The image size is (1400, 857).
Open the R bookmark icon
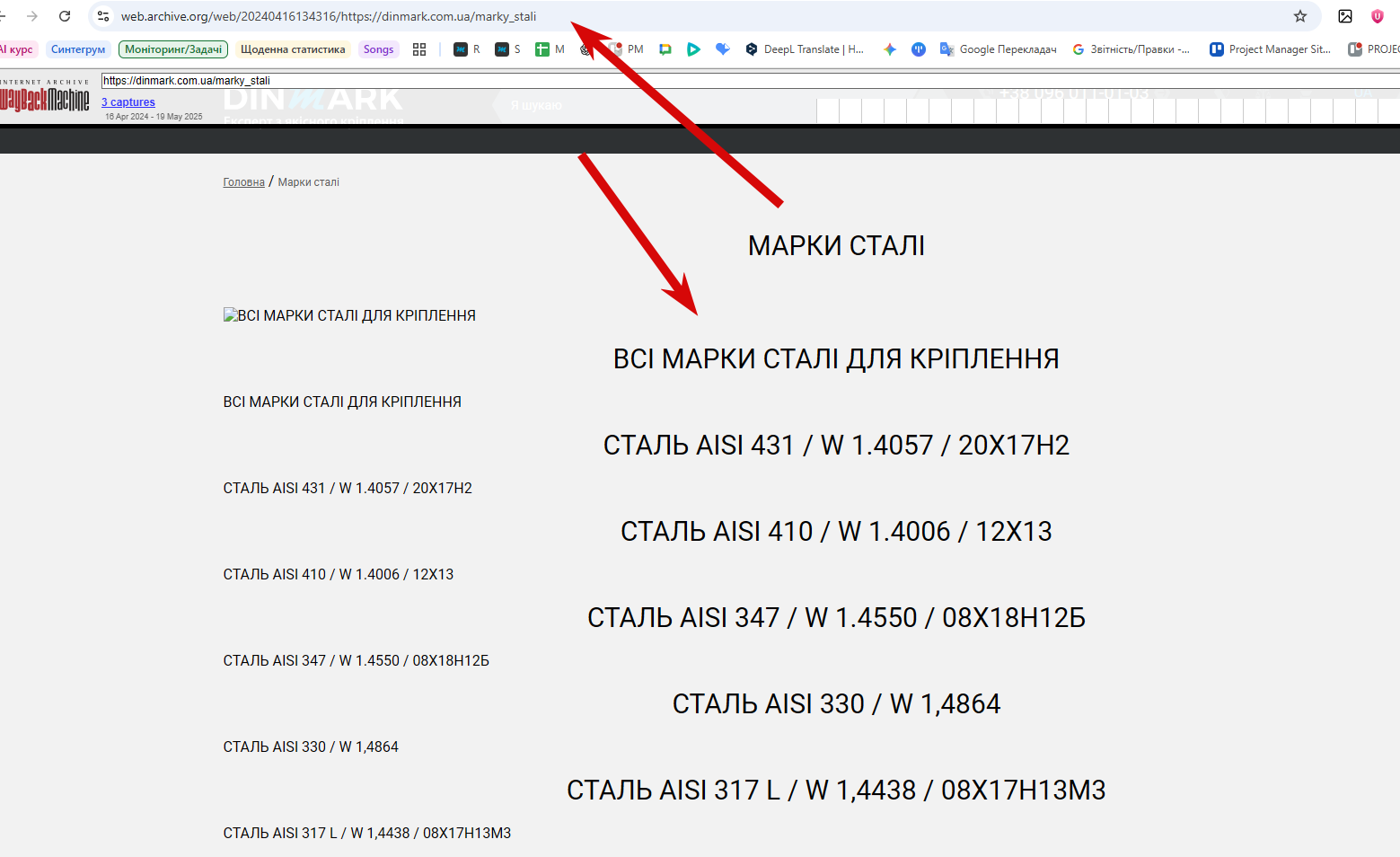pos(467,49)
